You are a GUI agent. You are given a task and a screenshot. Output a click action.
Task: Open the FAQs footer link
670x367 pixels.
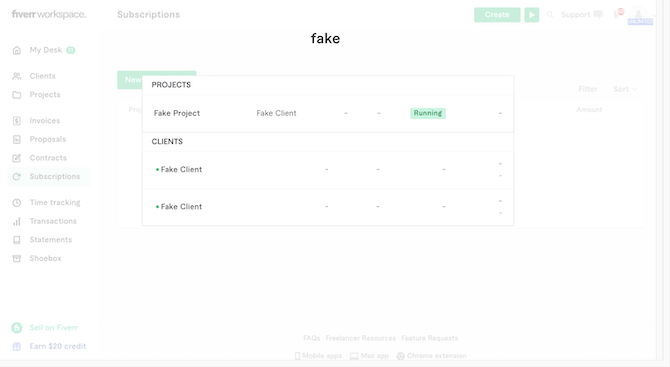pyautogui.click(x=311, y=338)
